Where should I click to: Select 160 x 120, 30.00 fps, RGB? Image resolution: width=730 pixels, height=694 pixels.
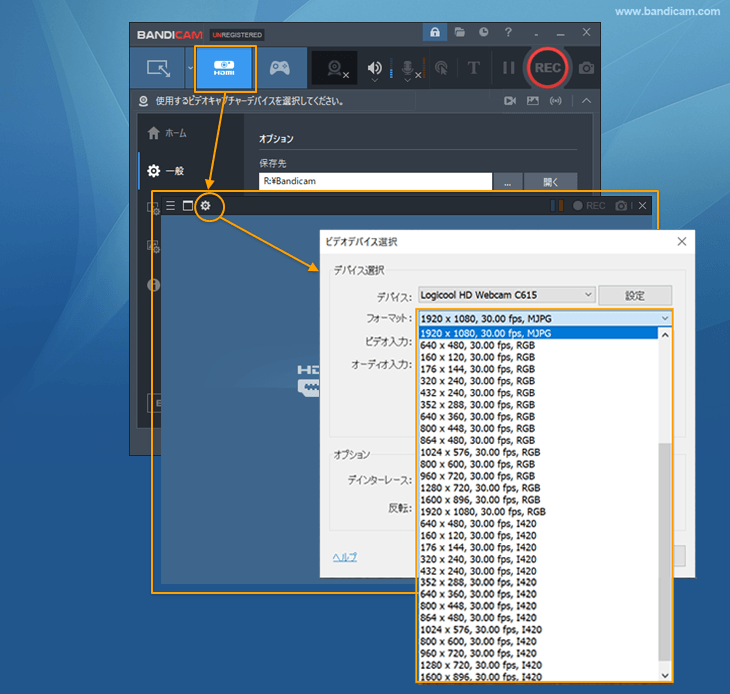click(x=538, y=357)
